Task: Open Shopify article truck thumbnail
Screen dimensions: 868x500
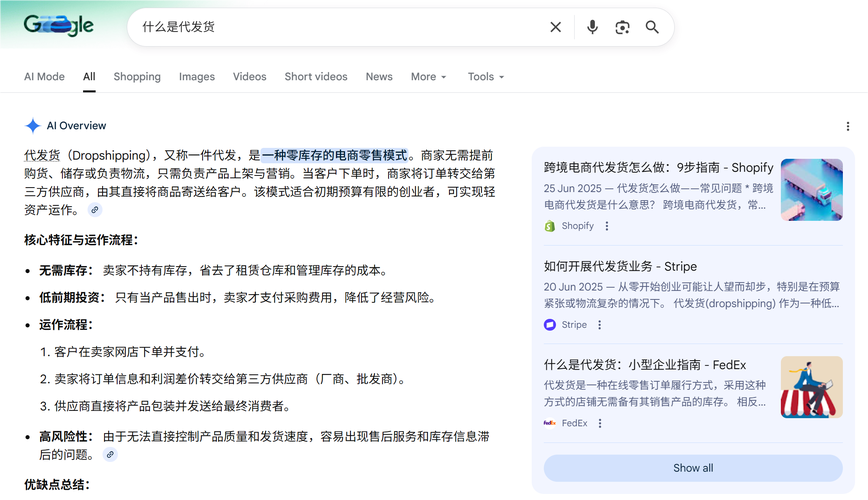Action: 812,190
